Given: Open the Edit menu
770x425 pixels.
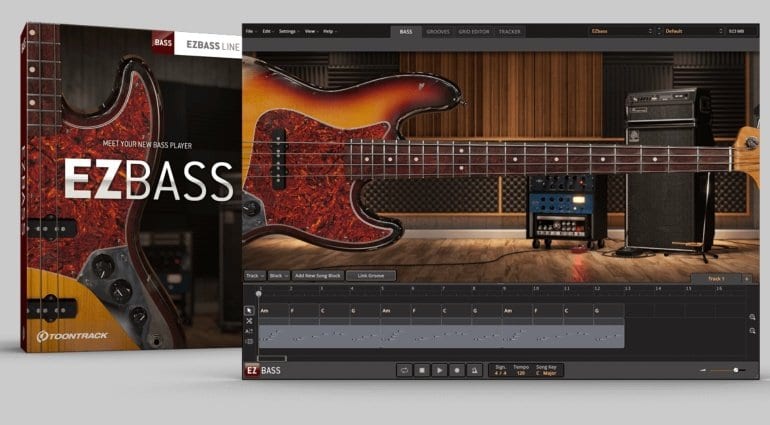Looking at the screenshot, I should (x=268, y=31).
